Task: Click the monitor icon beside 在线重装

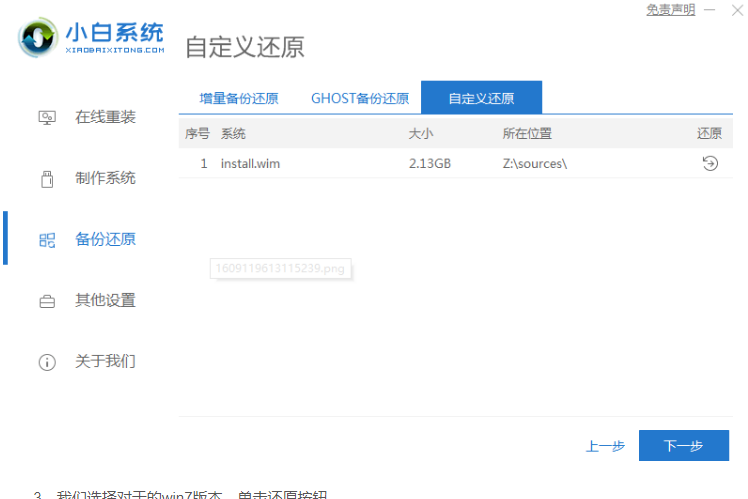Action: [x=47, y=118]
